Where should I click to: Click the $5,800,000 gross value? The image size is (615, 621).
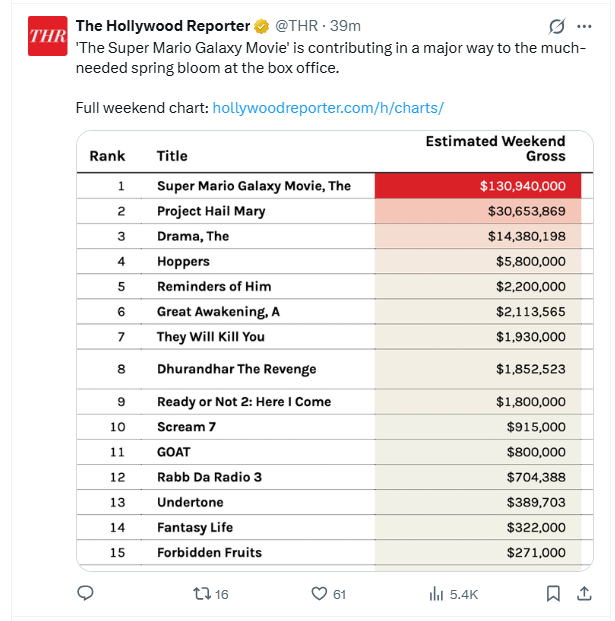(x=531, y=261)
